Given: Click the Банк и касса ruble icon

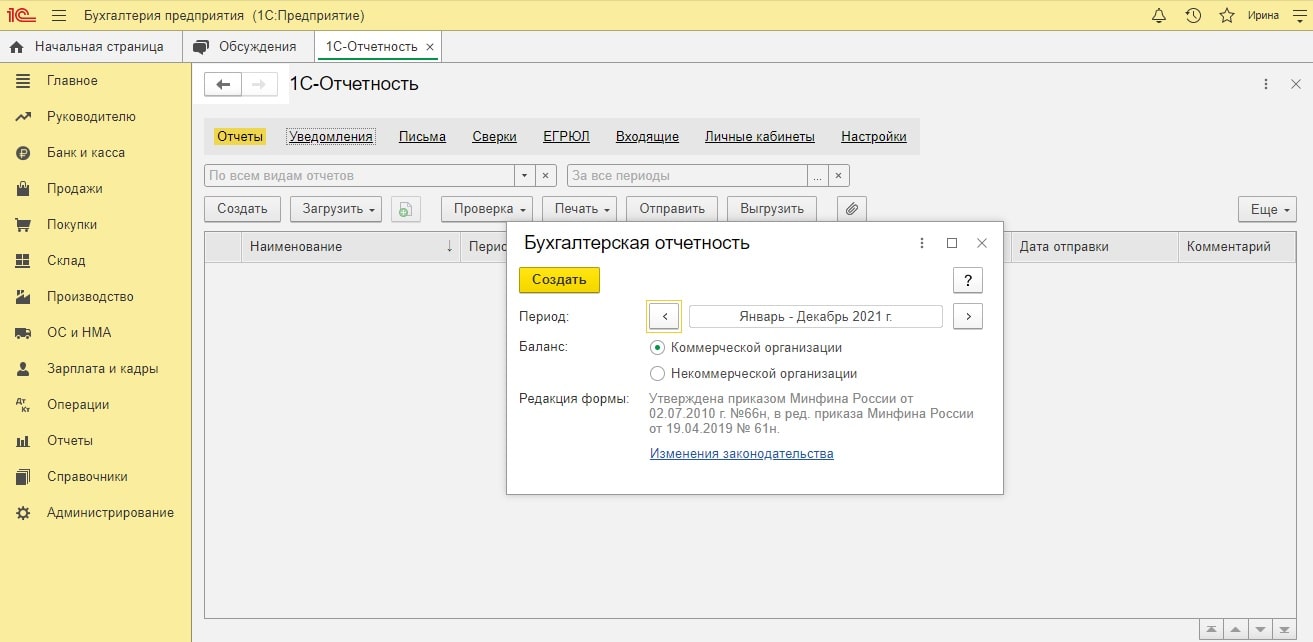Looking at the screenshot, I should pos(24,153).
